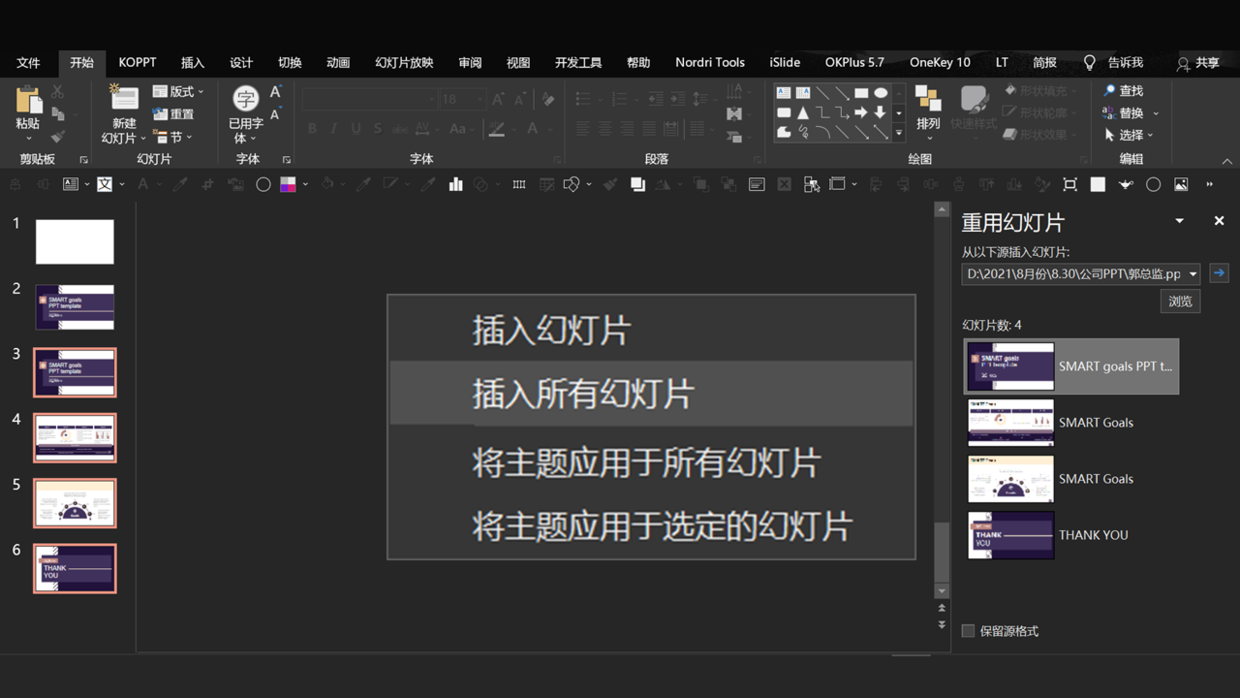
Task: Expand the Section (节) dropdown
Action: 173,137
